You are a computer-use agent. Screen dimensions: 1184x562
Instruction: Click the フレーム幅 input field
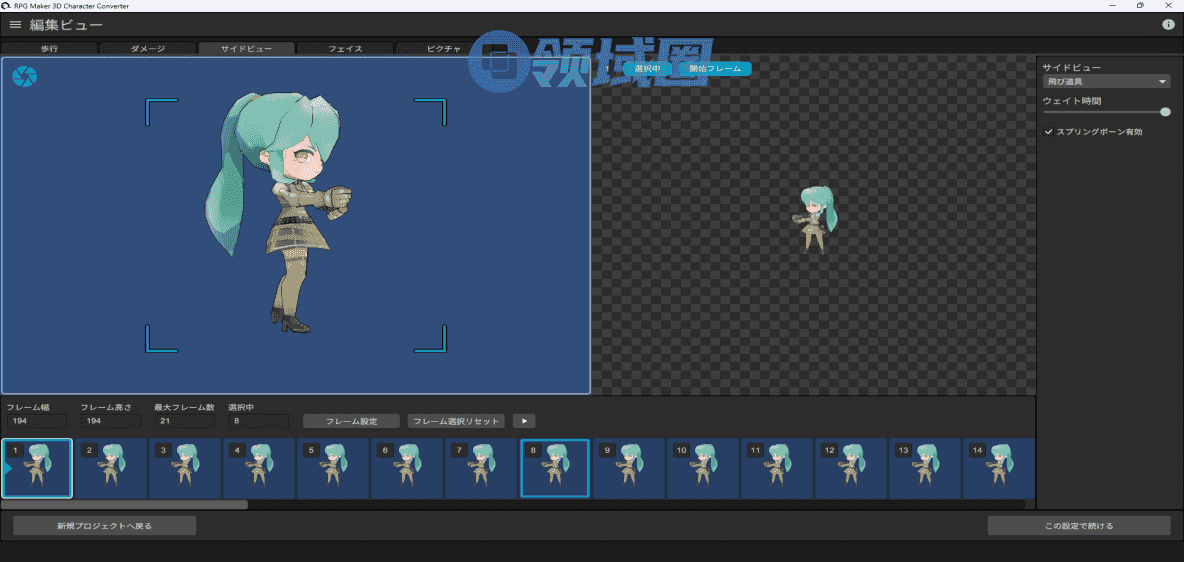(x=36, y=421)
